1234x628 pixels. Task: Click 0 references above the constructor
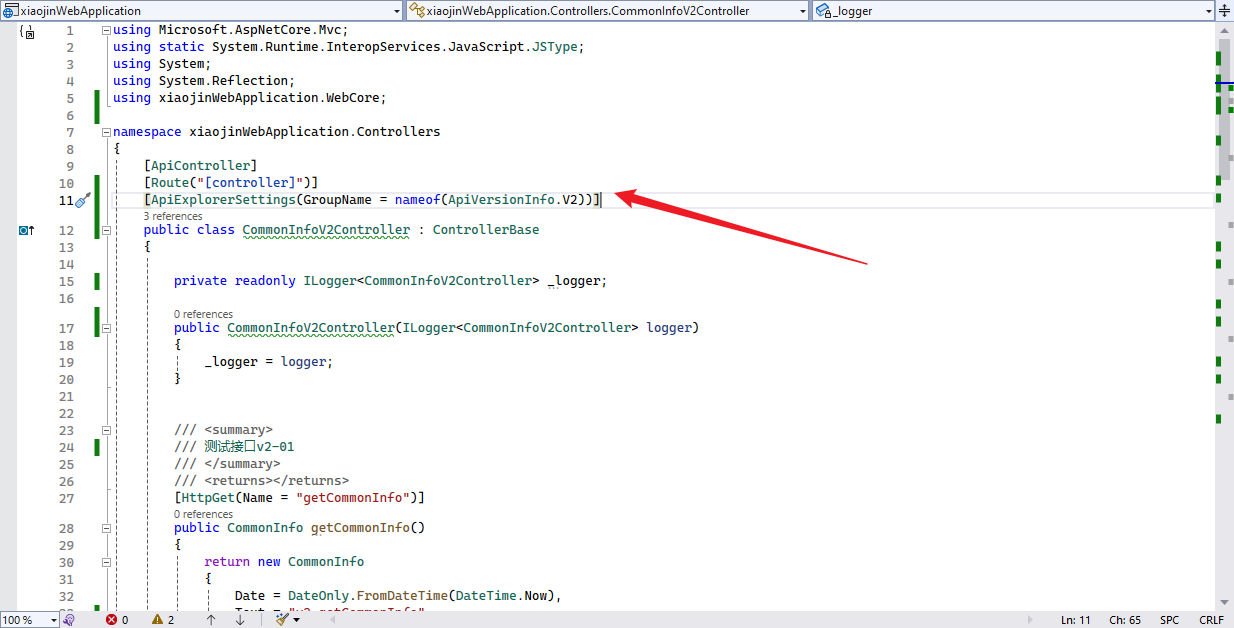pos(203,313)
